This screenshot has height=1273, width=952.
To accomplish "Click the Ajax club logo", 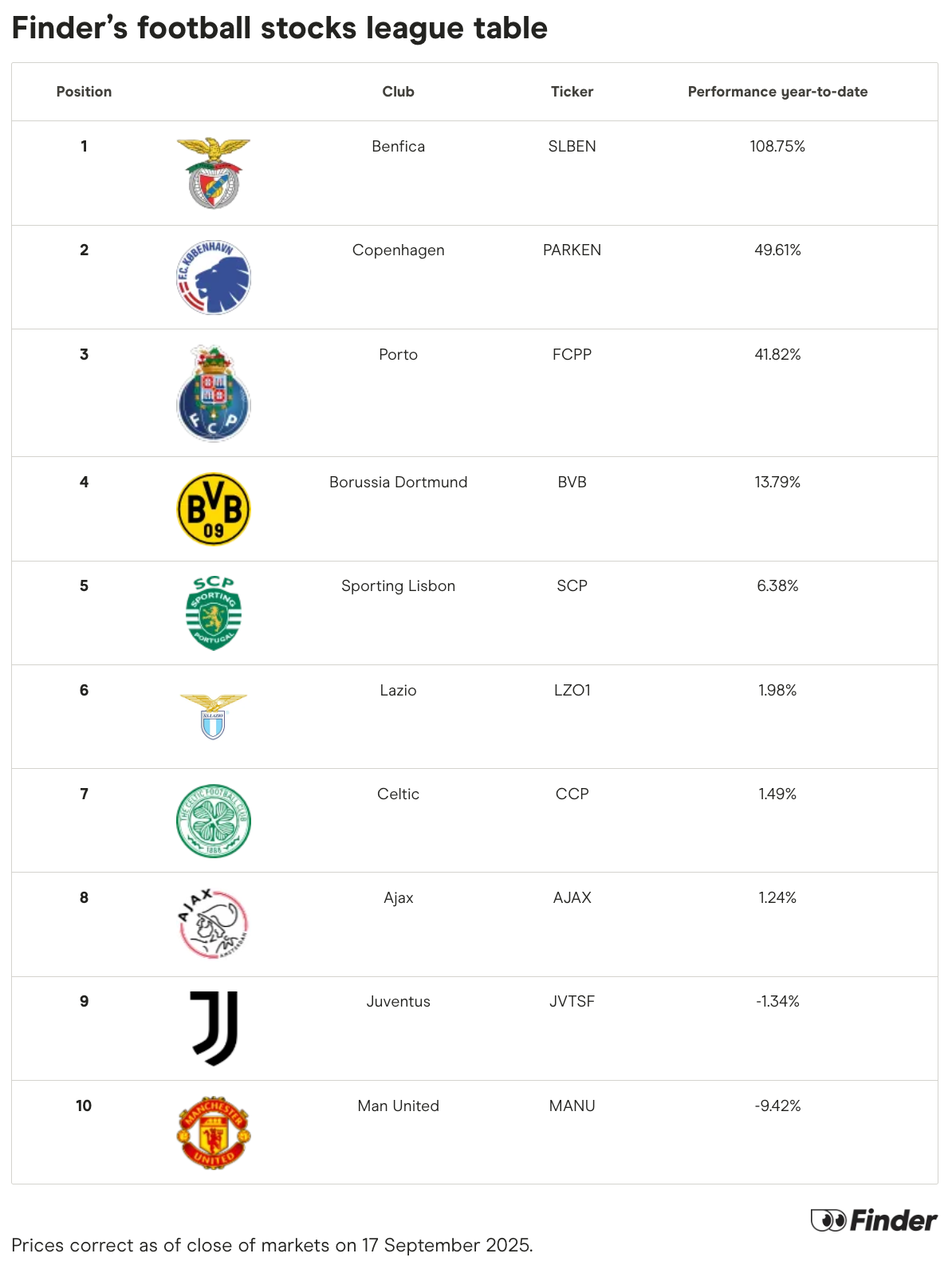I will (x=214, y=924).
